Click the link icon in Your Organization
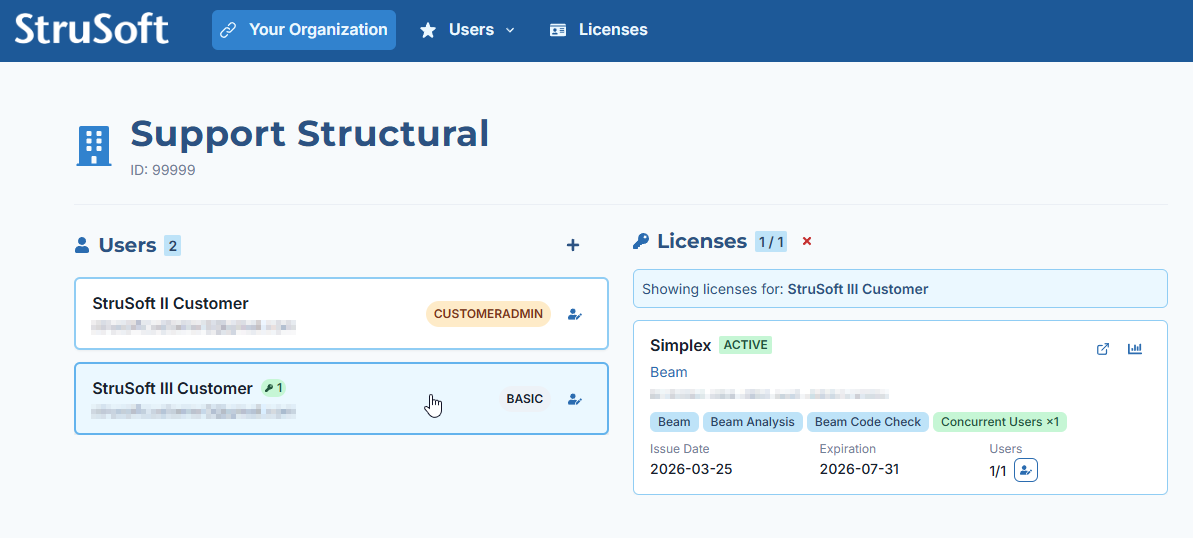1193x538 pixels. (227, 30)
